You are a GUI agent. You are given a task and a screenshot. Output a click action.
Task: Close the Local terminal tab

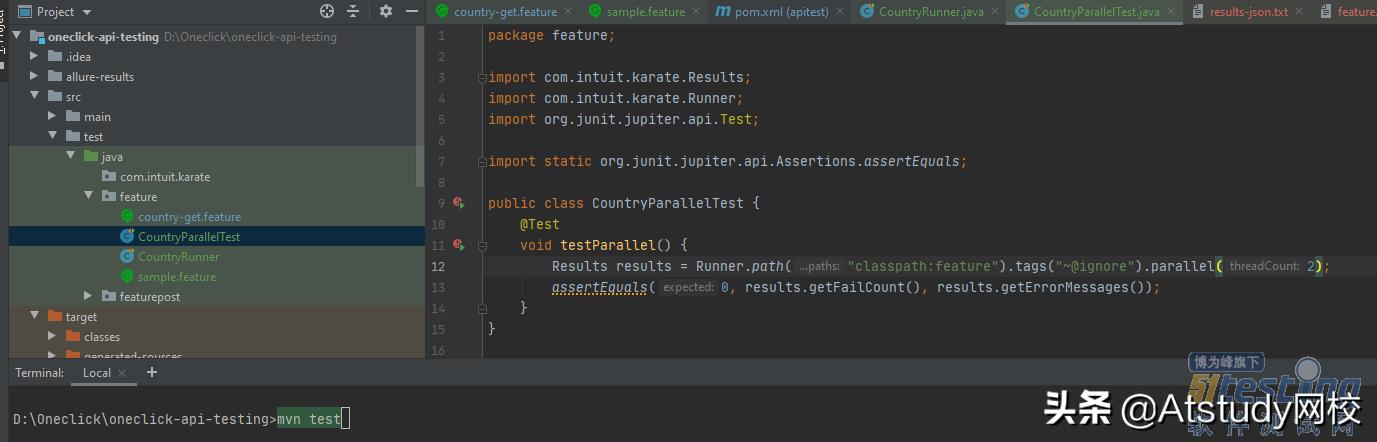coord(124,373)
